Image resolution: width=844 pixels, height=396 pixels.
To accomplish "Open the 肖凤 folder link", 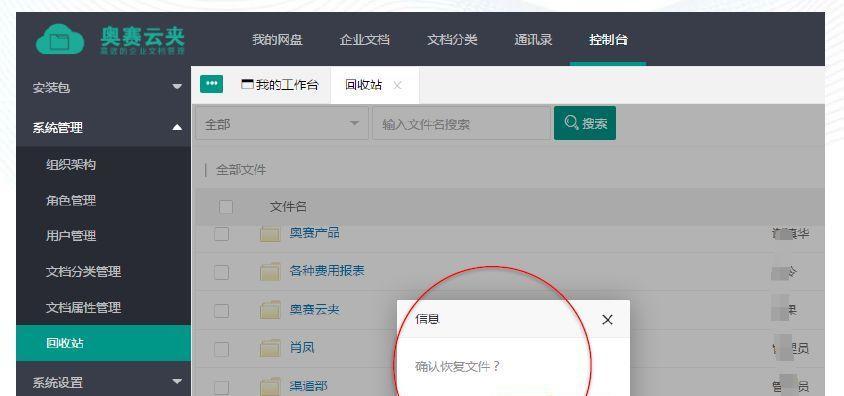I will pos(302,348).
